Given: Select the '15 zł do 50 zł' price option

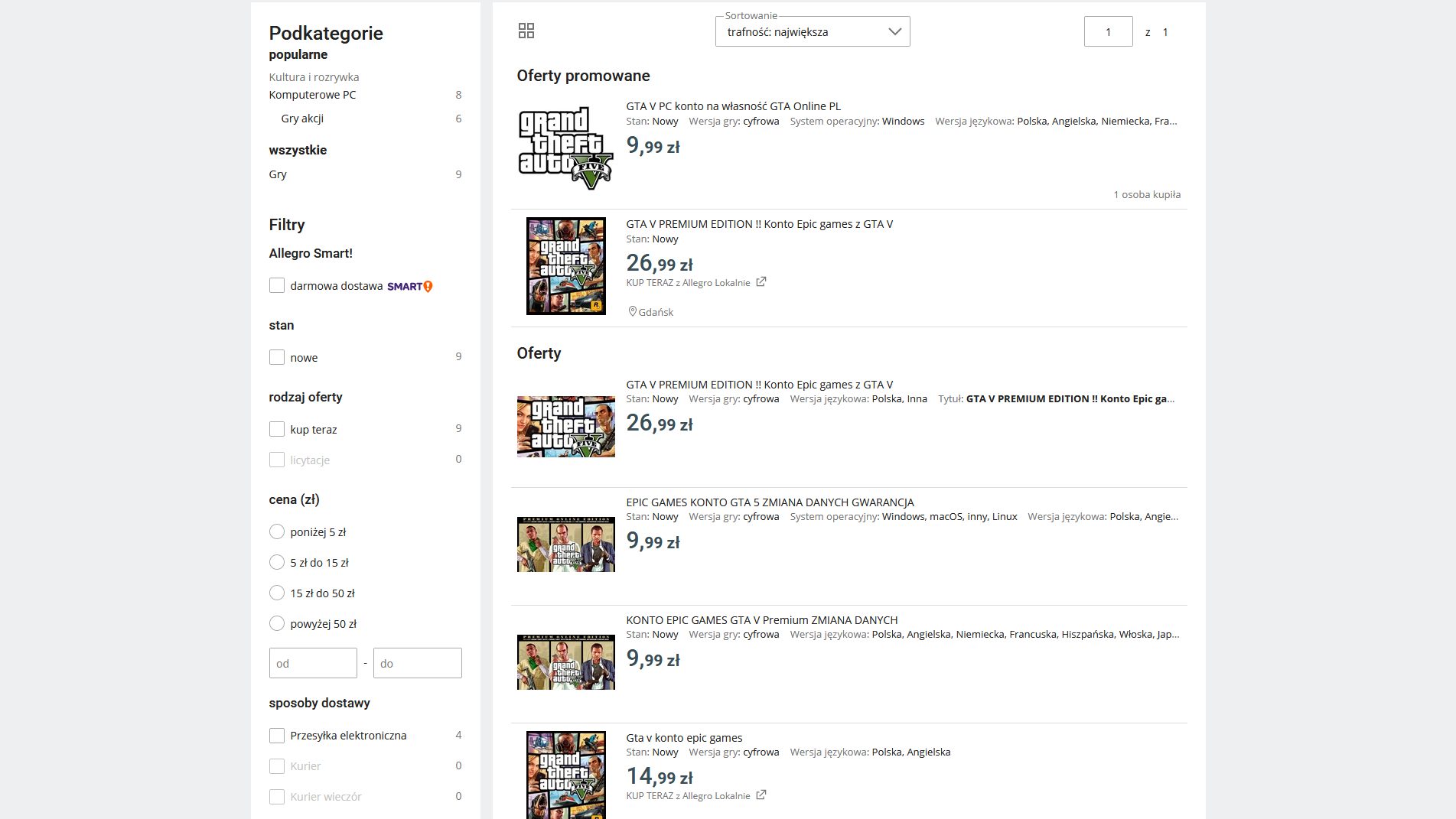Looking at the screenshot, I should tap(277, 593).
